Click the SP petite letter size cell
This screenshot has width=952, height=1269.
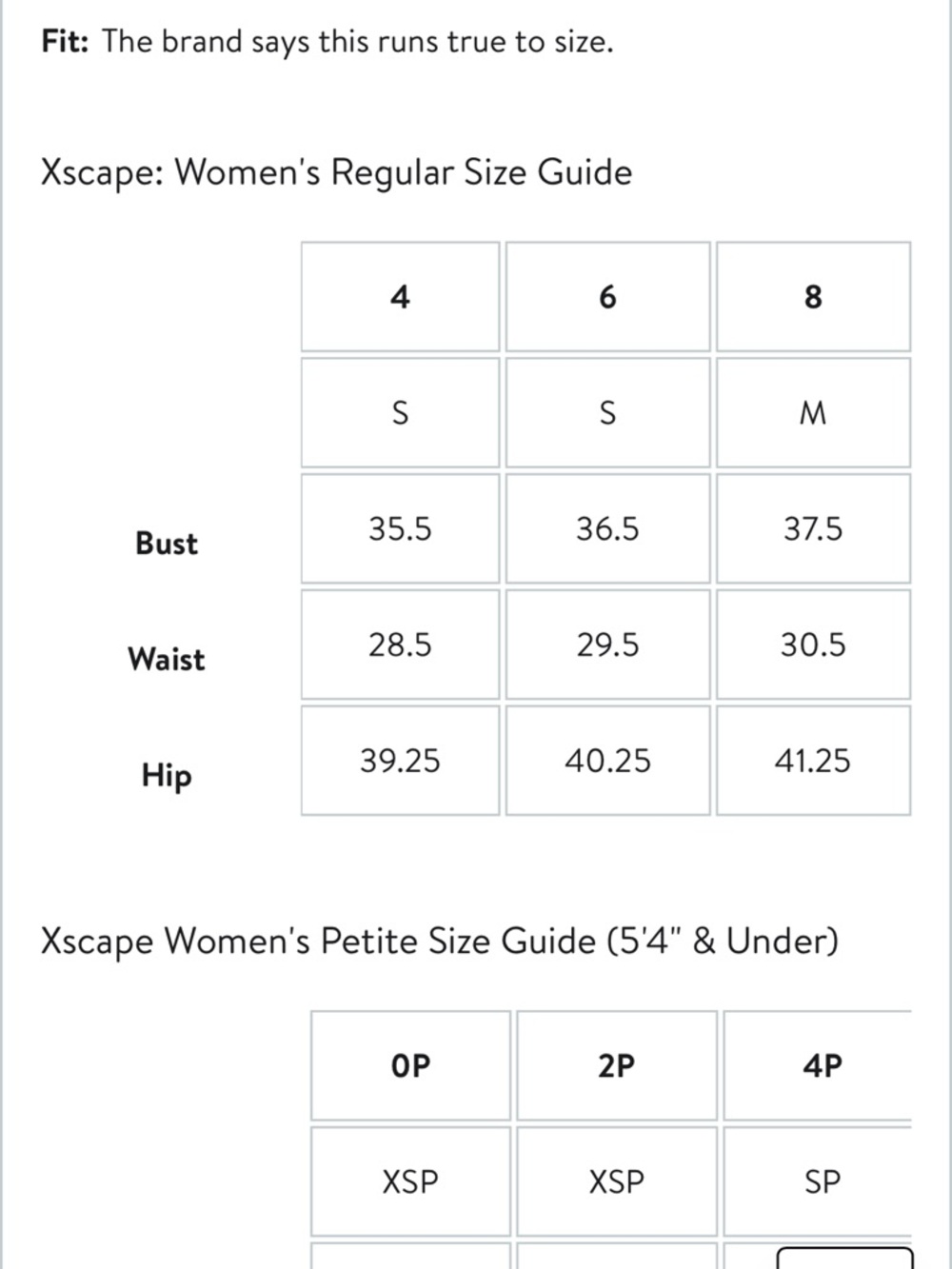tap(819, 1182)
